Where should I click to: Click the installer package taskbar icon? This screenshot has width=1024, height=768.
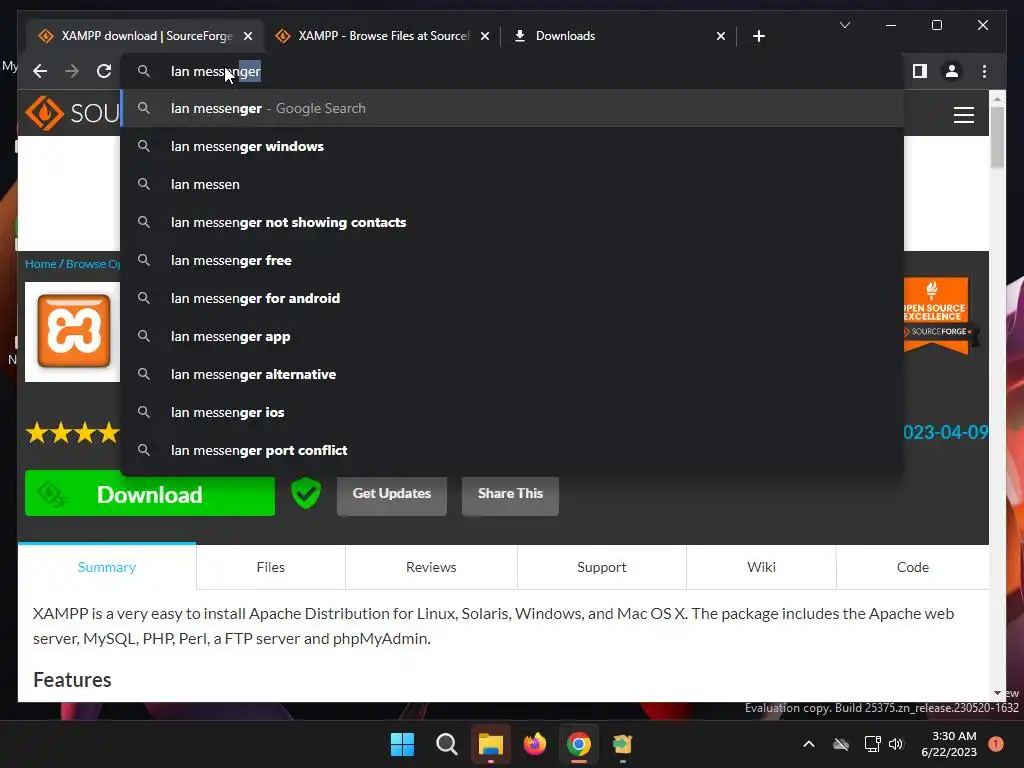point(622,744)
